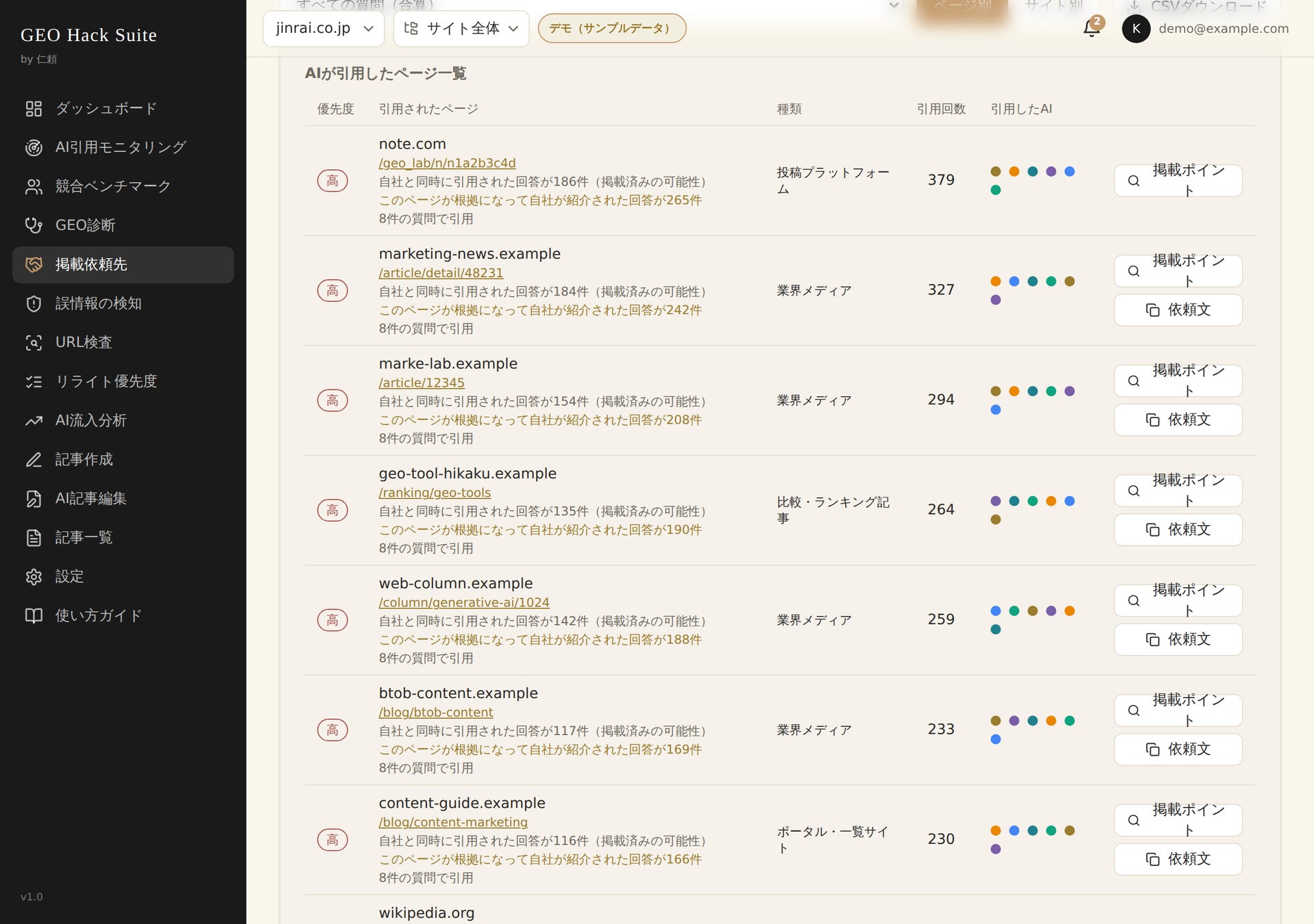
Task: Click 掲載ポイント for marke-lab.example
Action: point(1178,381)
